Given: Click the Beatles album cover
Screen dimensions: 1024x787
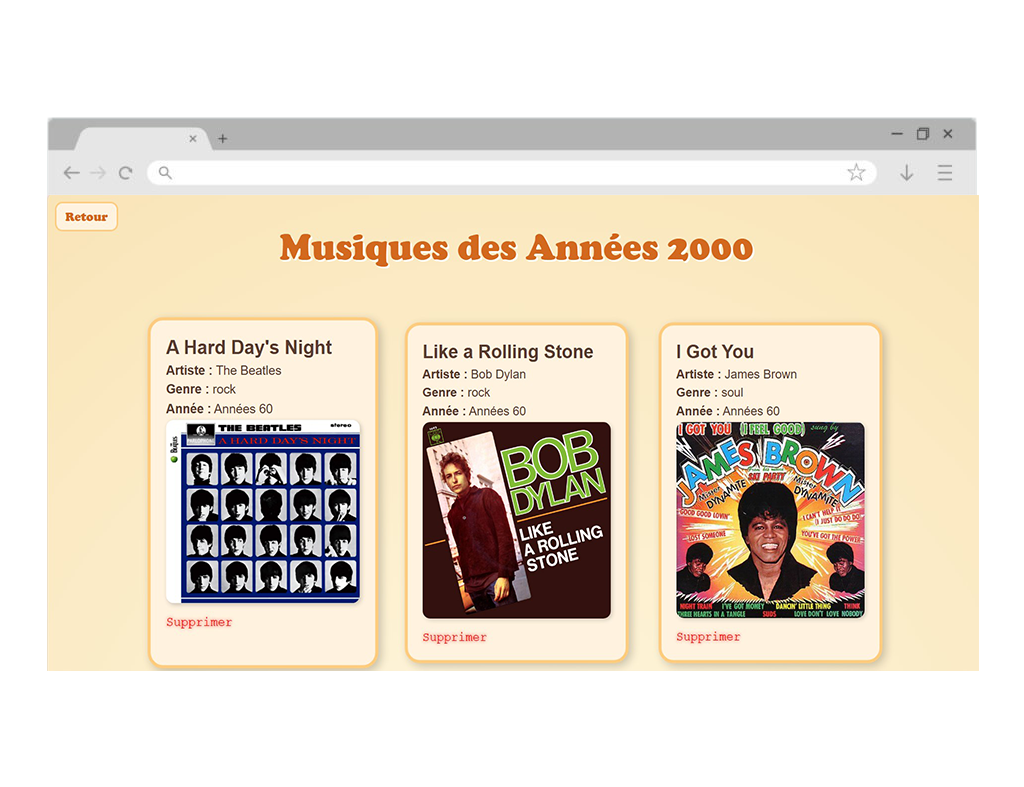Looking at the screenshot, I should 263,511.
